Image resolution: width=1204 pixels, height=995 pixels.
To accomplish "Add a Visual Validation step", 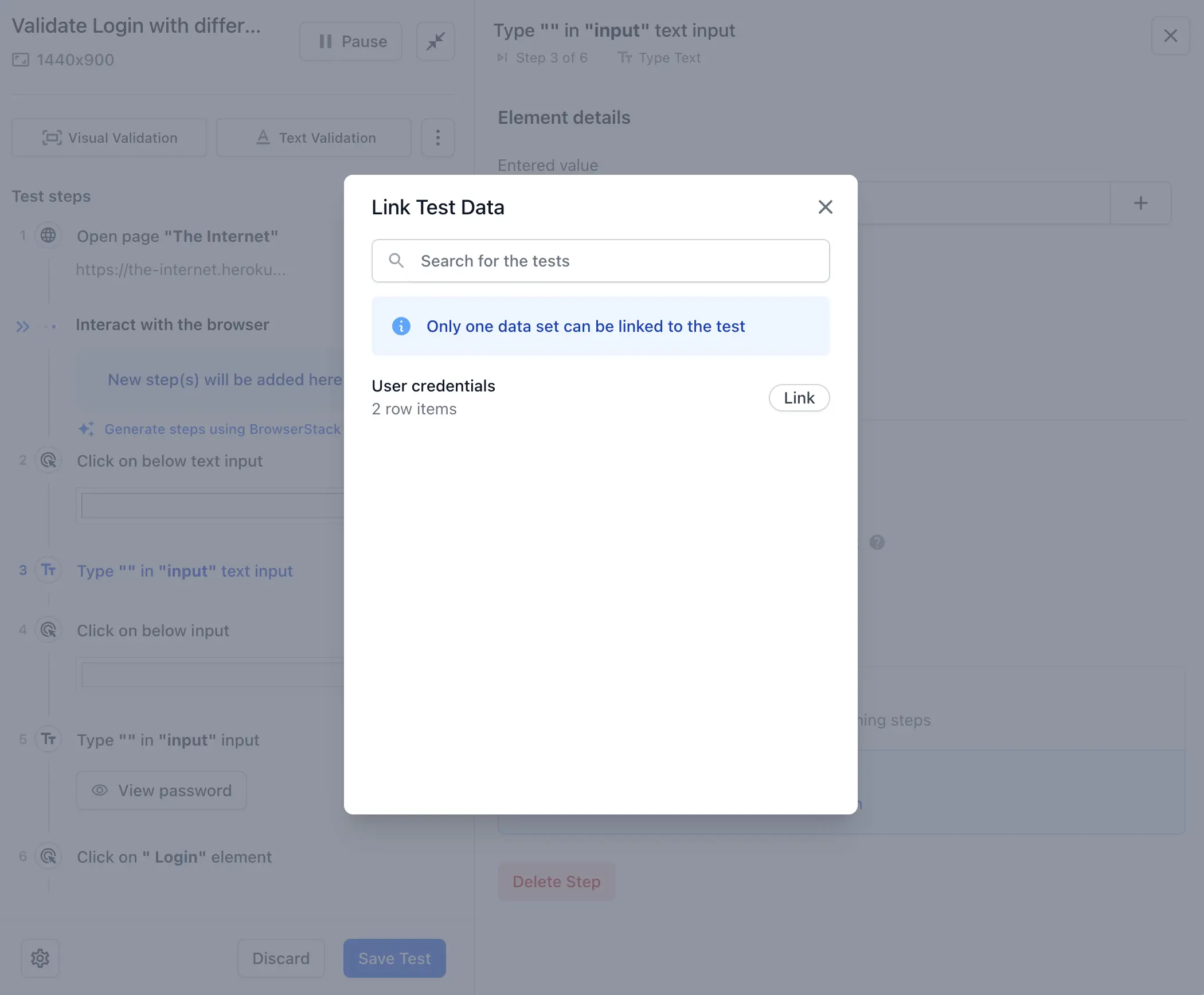I will pos(109,138).
